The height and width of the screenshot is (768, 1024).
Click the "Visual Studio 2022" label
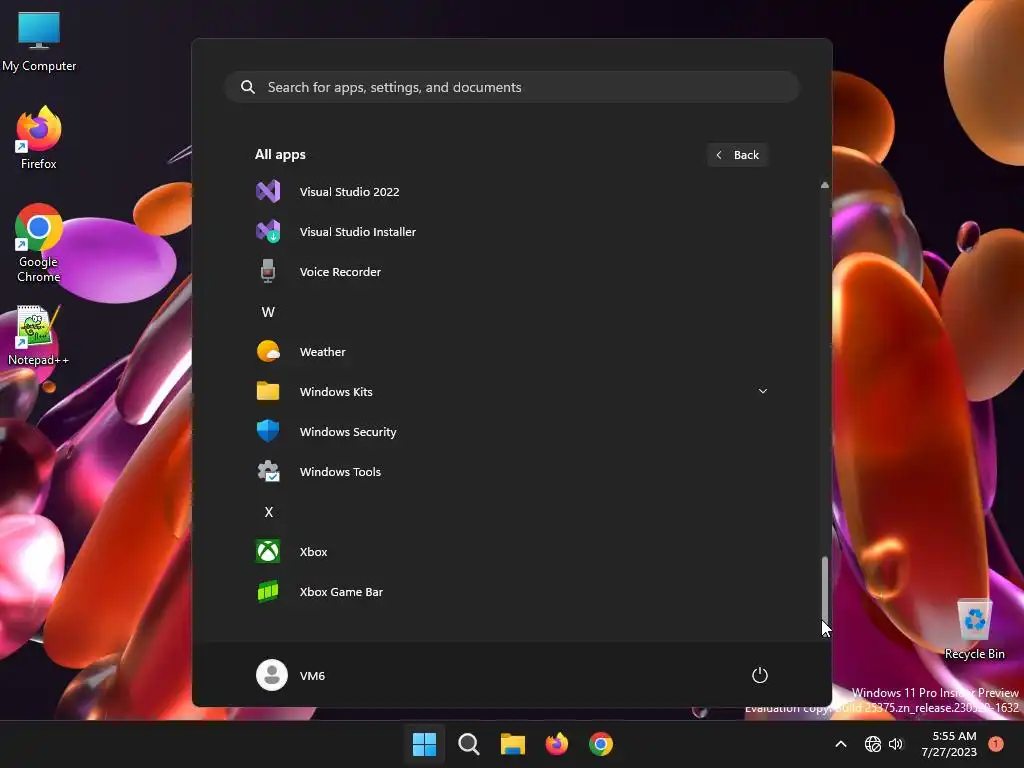click(349, 191)
